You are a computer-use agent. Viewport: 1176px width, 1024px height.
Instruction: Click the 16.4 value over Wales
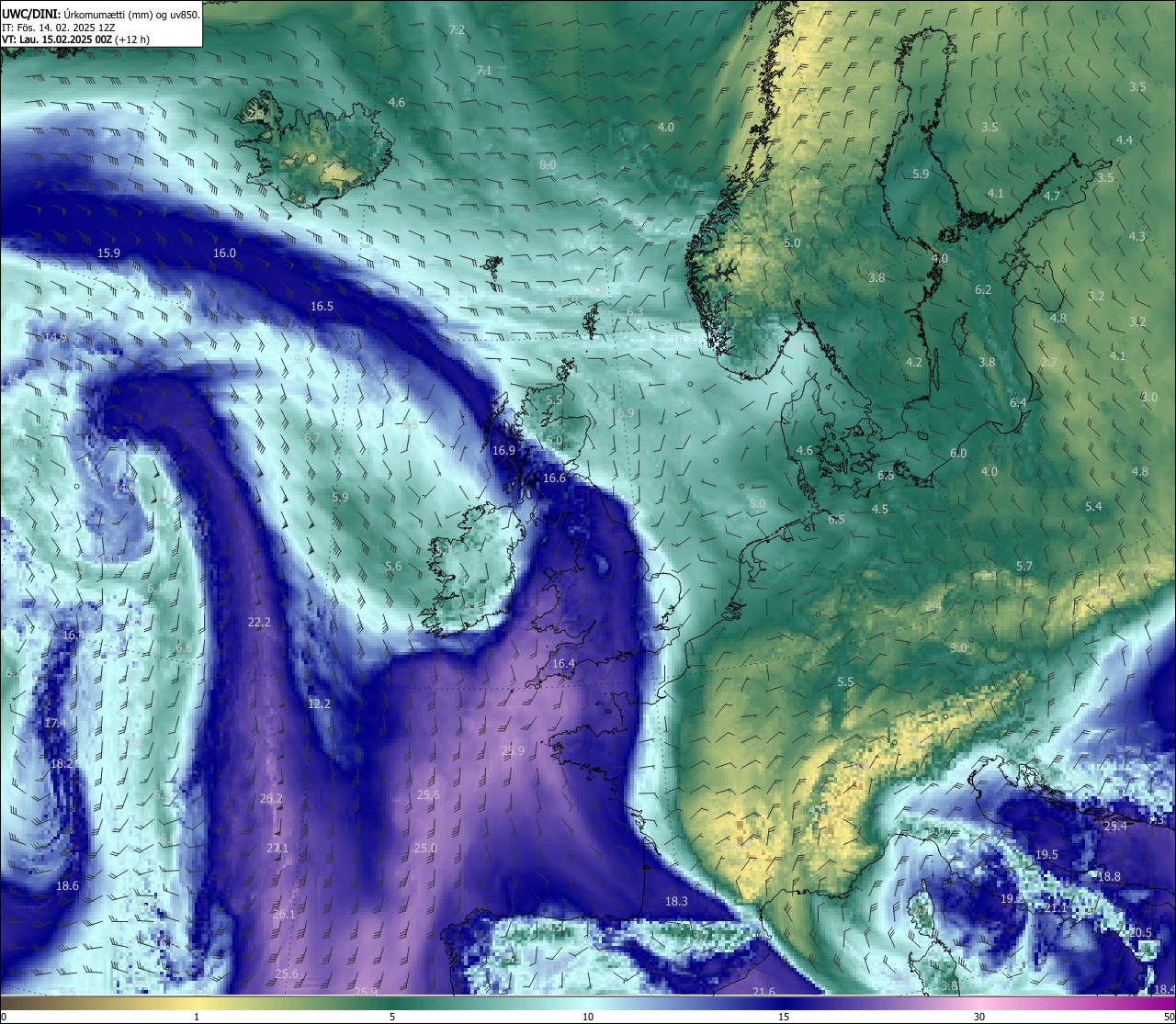pyautogui.click(x=563, y=663)
